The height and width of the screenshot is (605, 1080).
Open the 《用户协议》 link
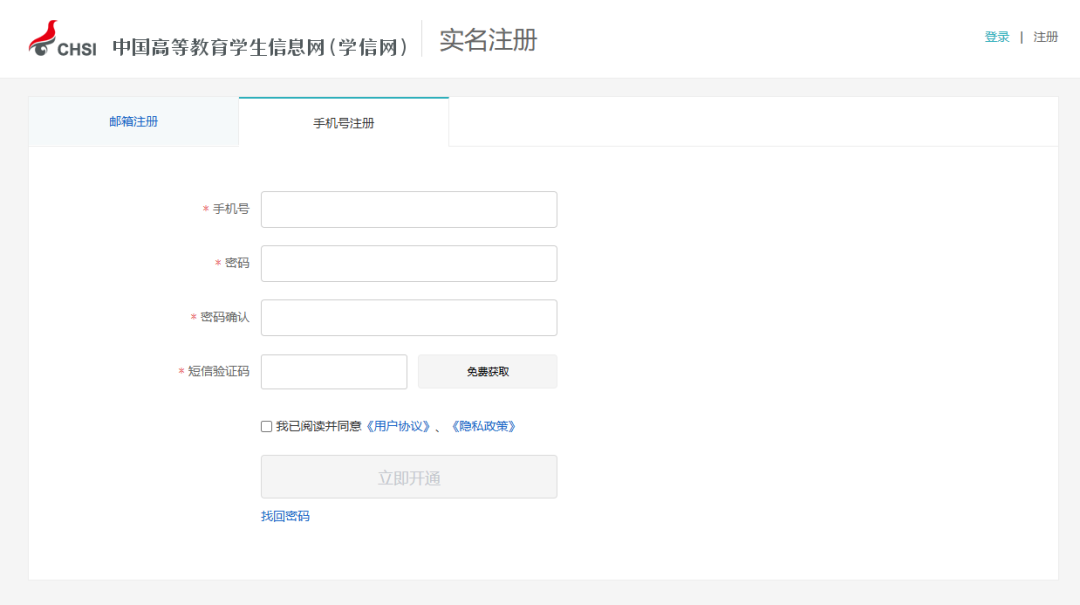398,426
